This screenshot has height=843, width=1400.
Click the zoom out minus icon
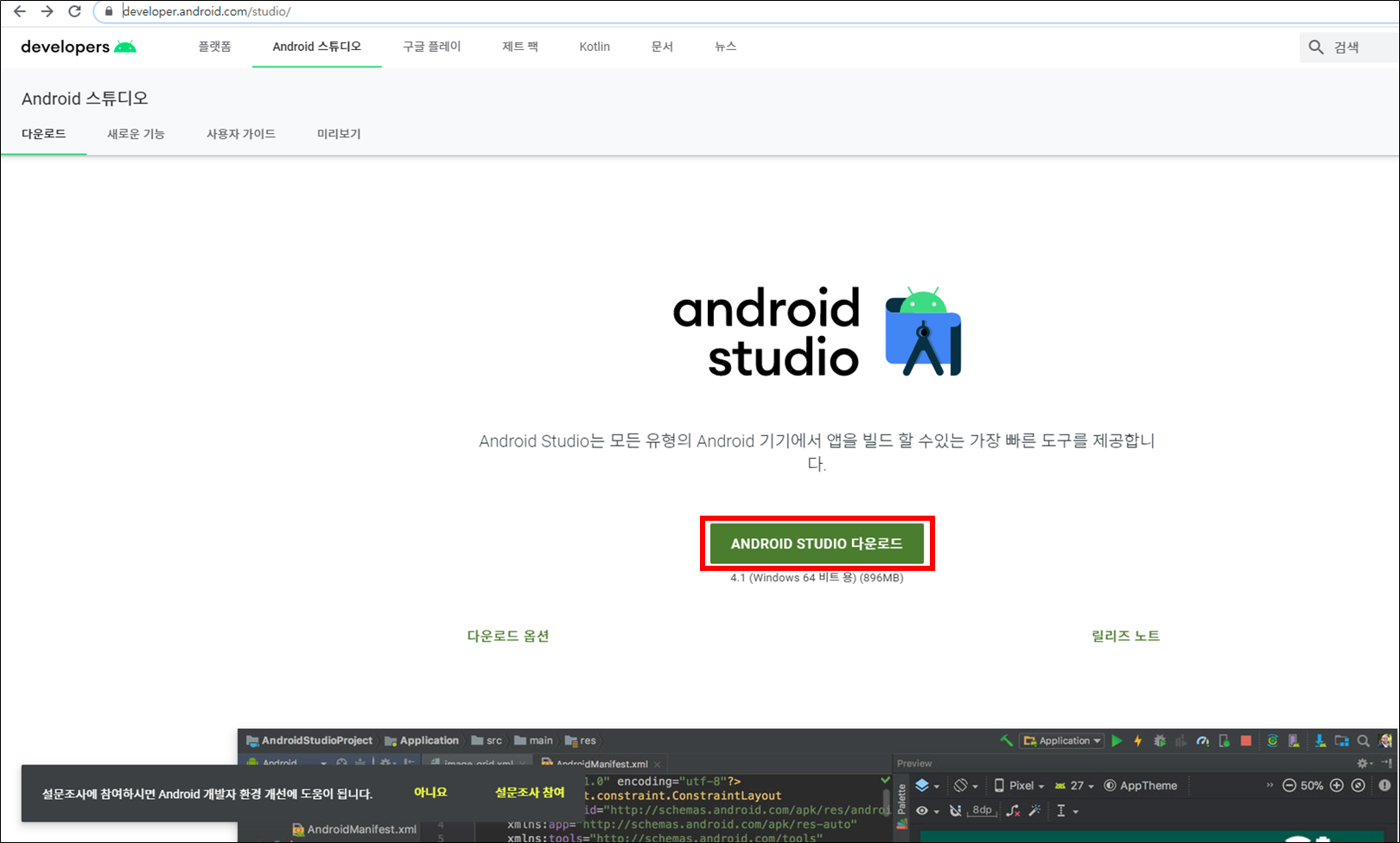tap(1289, 786)
